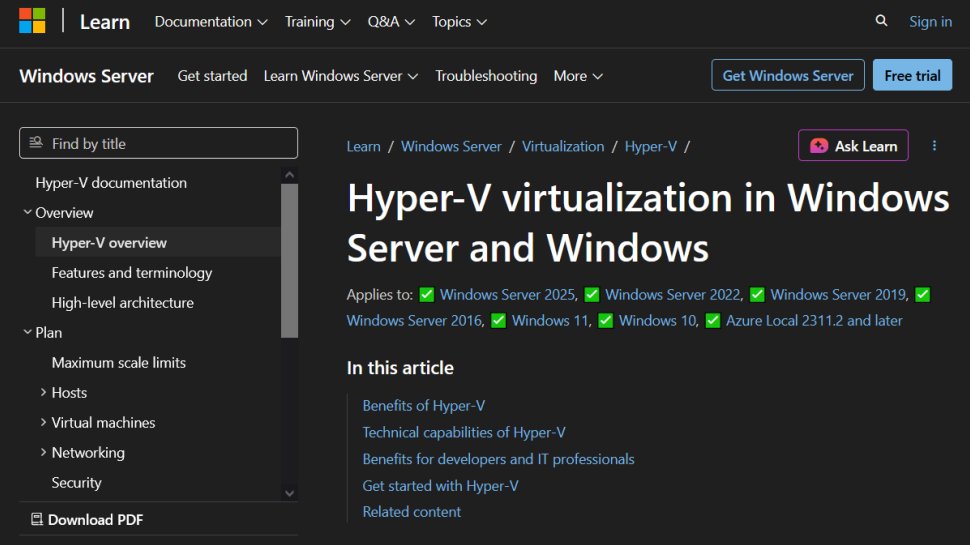Screen dimensions: 970x545
Task: Open High-level architecture page
Action: pyautogui.click(x=122, y=303)
